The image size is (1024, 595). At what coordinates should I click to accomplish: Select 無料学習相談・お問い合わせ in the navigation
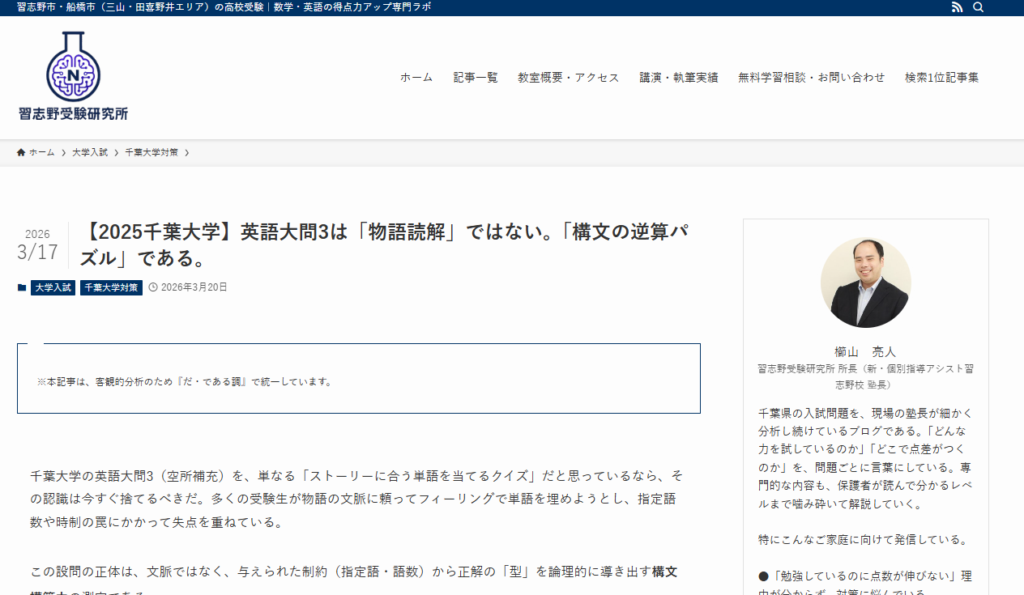(811, 78)
